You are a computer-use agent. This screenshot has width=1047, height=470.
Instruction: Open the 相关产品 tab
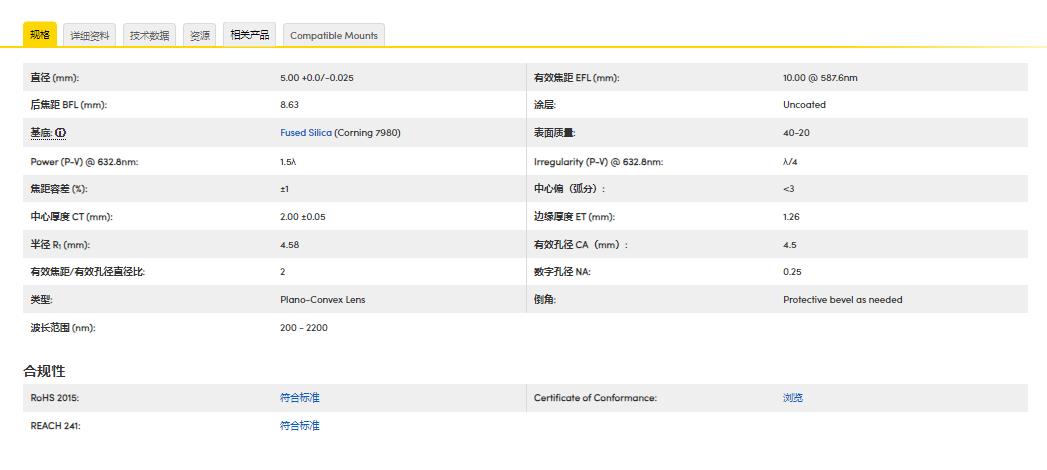pos(249,35)
